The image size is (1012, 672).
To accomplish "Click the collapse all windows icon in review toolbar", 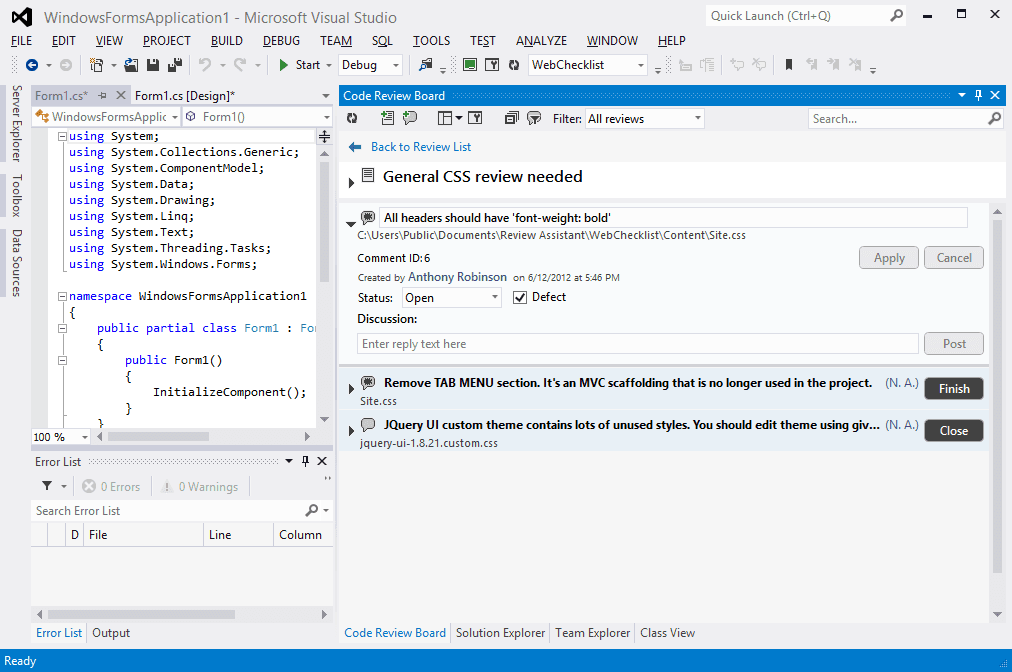I will coord(511,118).
